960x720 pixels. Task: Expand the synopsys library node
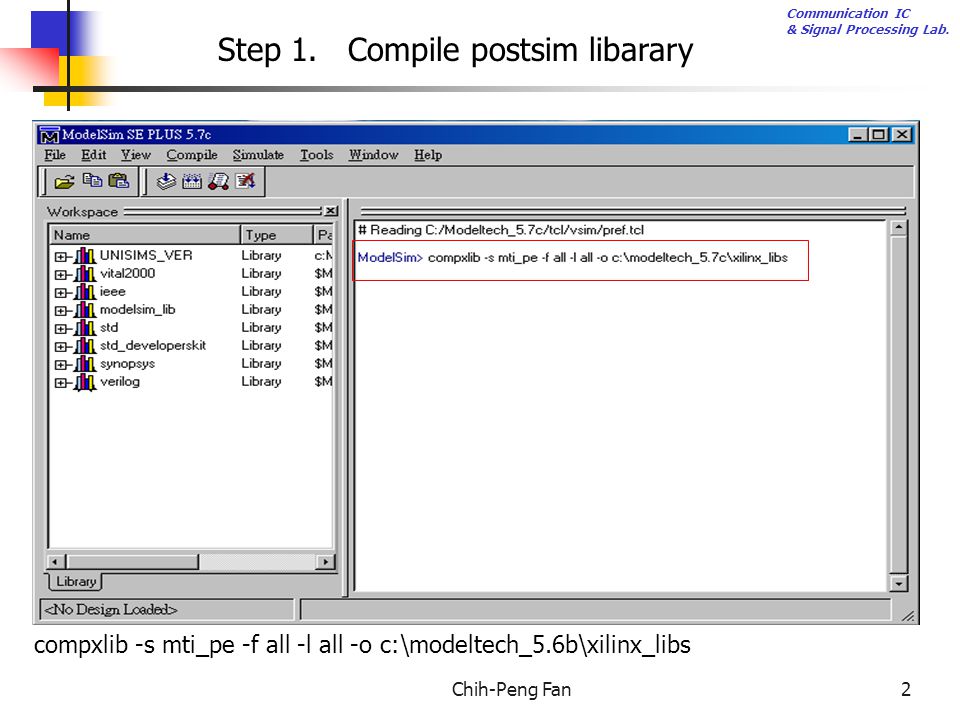coord(60,366)
